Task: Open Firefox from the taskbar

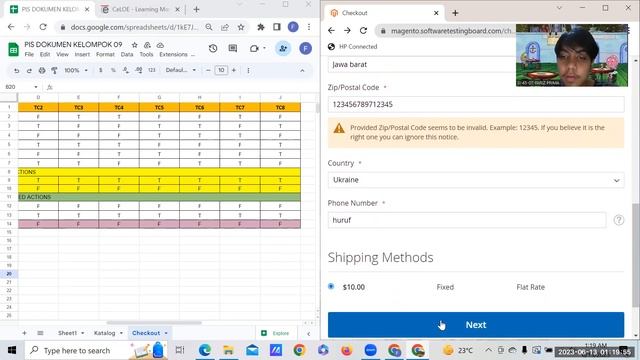Action: [347, 350]
